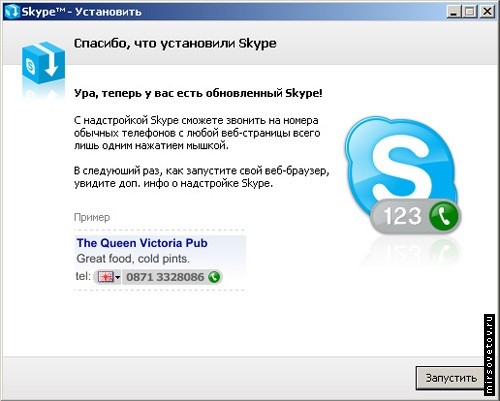Click the Skype installer box icon
Viewport: 500px width, 401px height.
(x=43, y=63)
